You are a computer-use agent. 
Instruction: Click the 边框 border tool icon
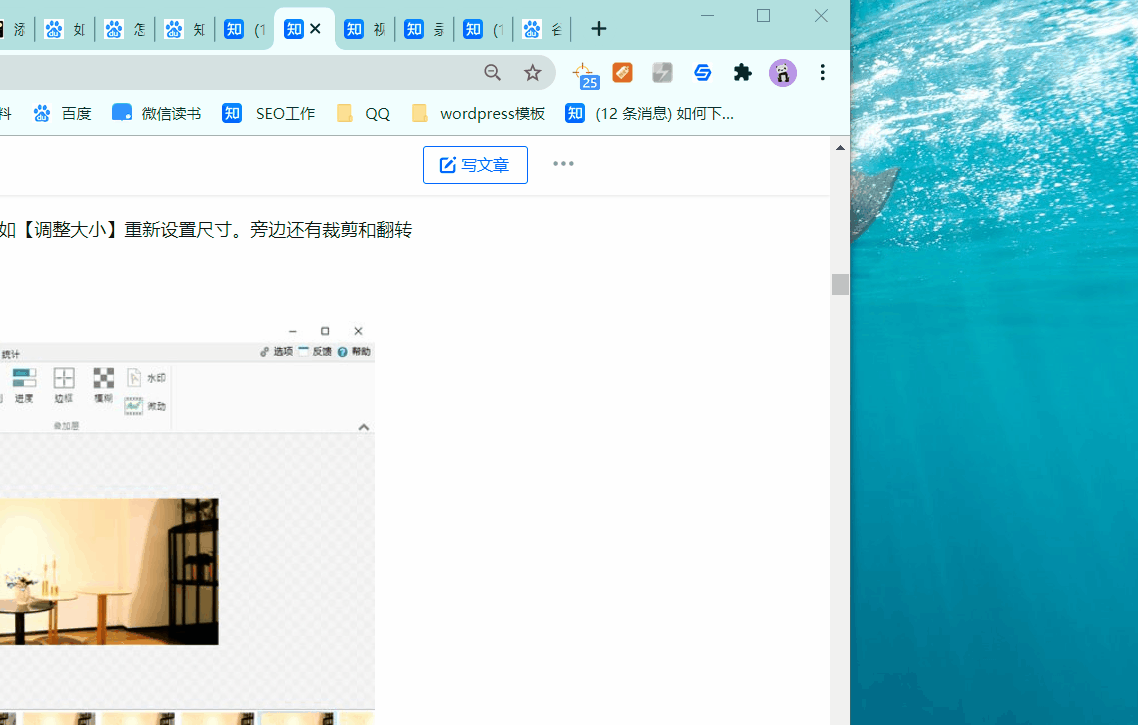pos(64,378)
